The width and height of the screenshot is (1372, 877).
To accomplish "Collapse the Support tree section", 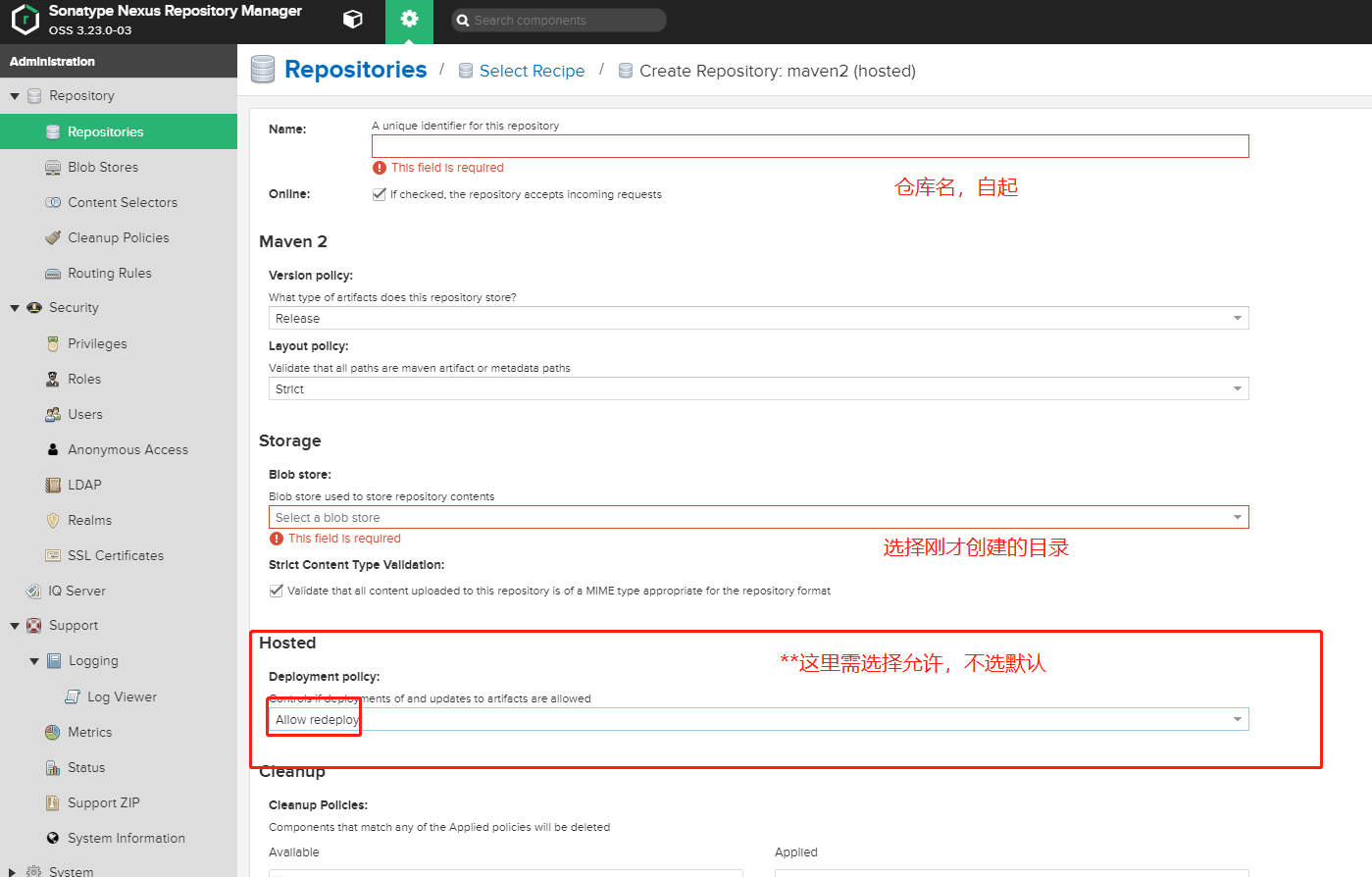I will tap(15, 626).
